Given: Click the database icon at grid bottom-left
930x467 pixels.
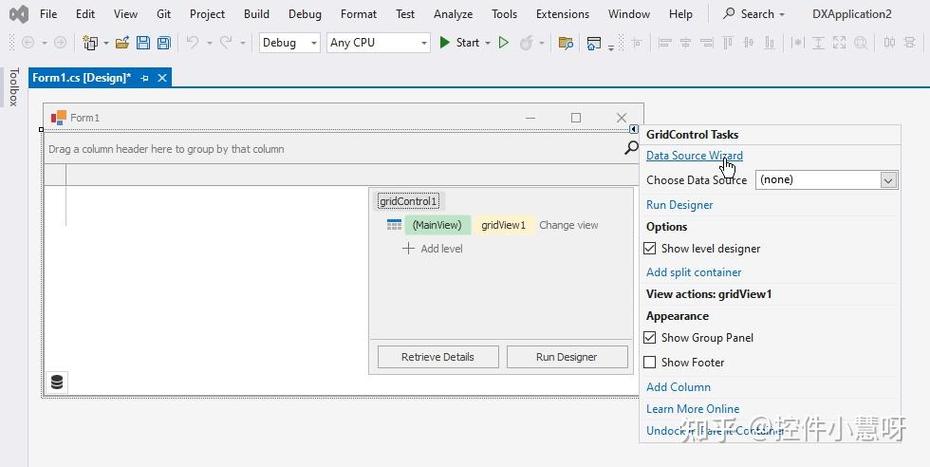Looking at the screenshot, I should click(57, 382).
